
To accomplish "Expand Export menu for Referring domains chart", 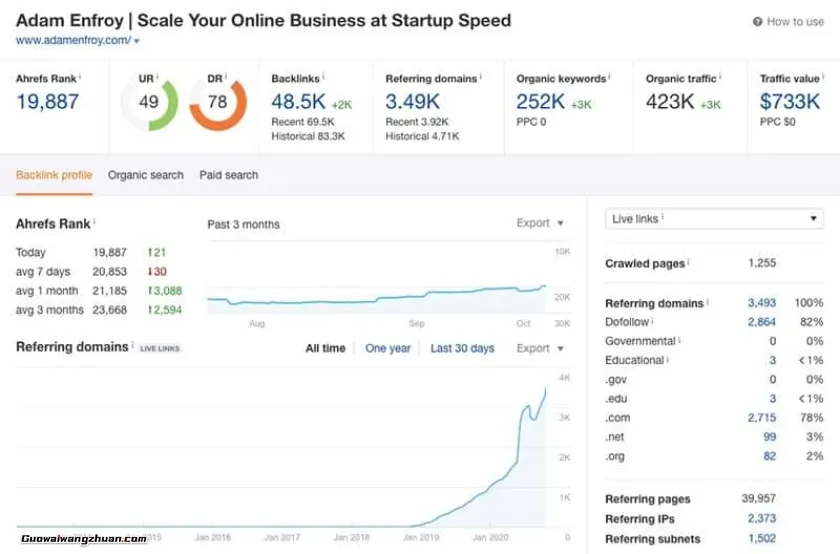I will [540, 348].
